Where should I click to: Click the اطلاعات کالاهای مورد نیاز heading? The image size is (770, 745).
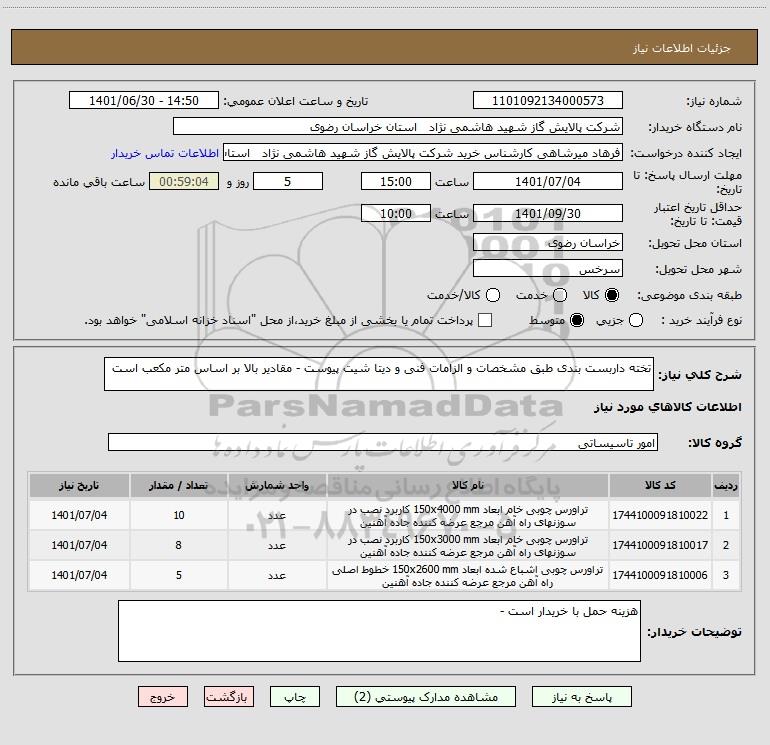pos(668,408)
